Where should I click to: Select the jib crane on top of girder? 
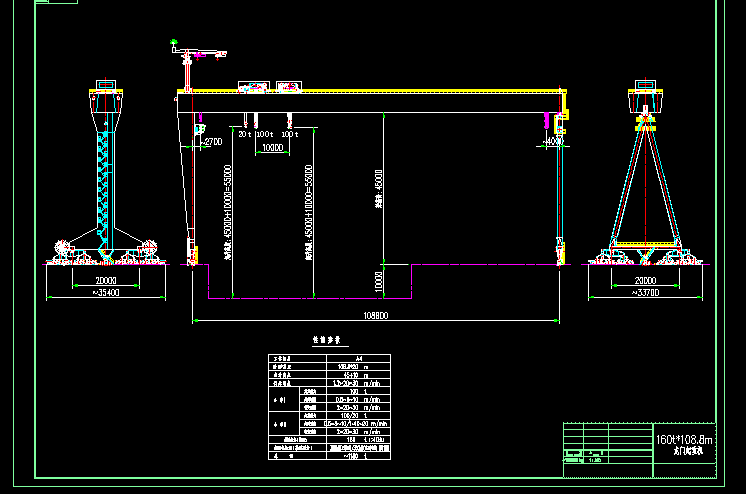click(x=198, y=65)
